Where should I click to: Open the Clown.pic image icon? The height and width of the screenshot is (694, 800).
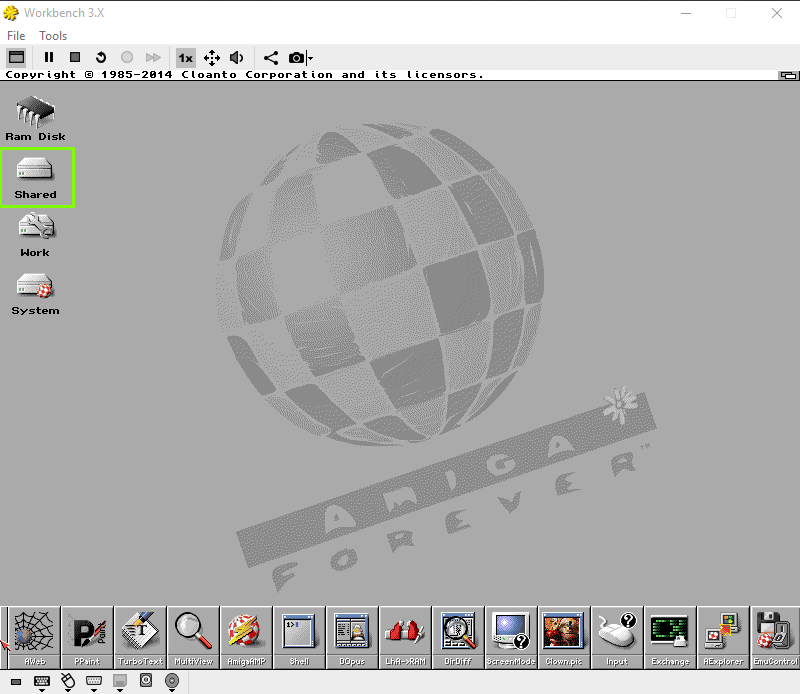click(564, 637)
